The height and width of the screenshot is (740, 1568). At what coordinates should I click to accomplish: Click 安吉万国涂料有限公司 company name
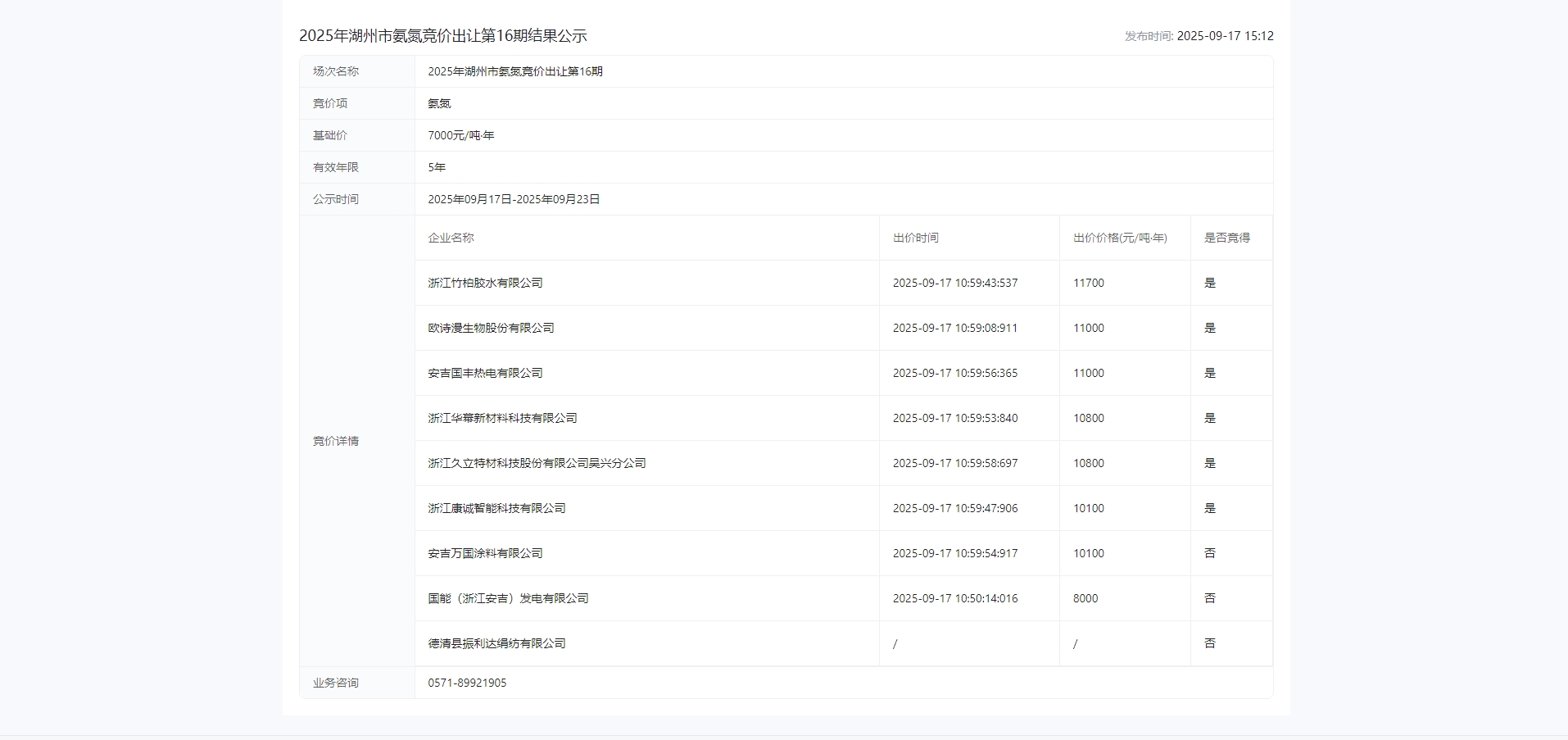tap(485, 553)
